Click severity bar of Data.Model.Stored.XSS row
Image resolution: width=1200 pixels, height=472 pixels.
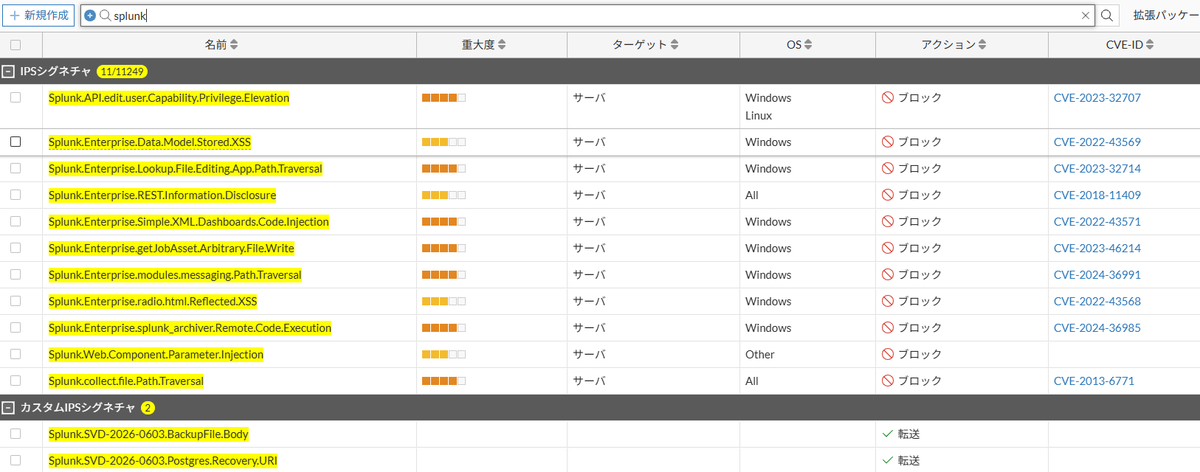point(444,142)
